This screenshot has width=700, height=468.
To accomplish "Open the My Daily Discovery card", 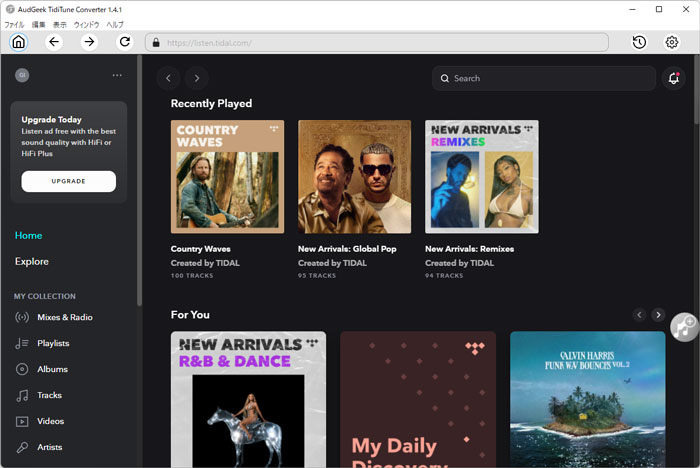I will (418, 399).
